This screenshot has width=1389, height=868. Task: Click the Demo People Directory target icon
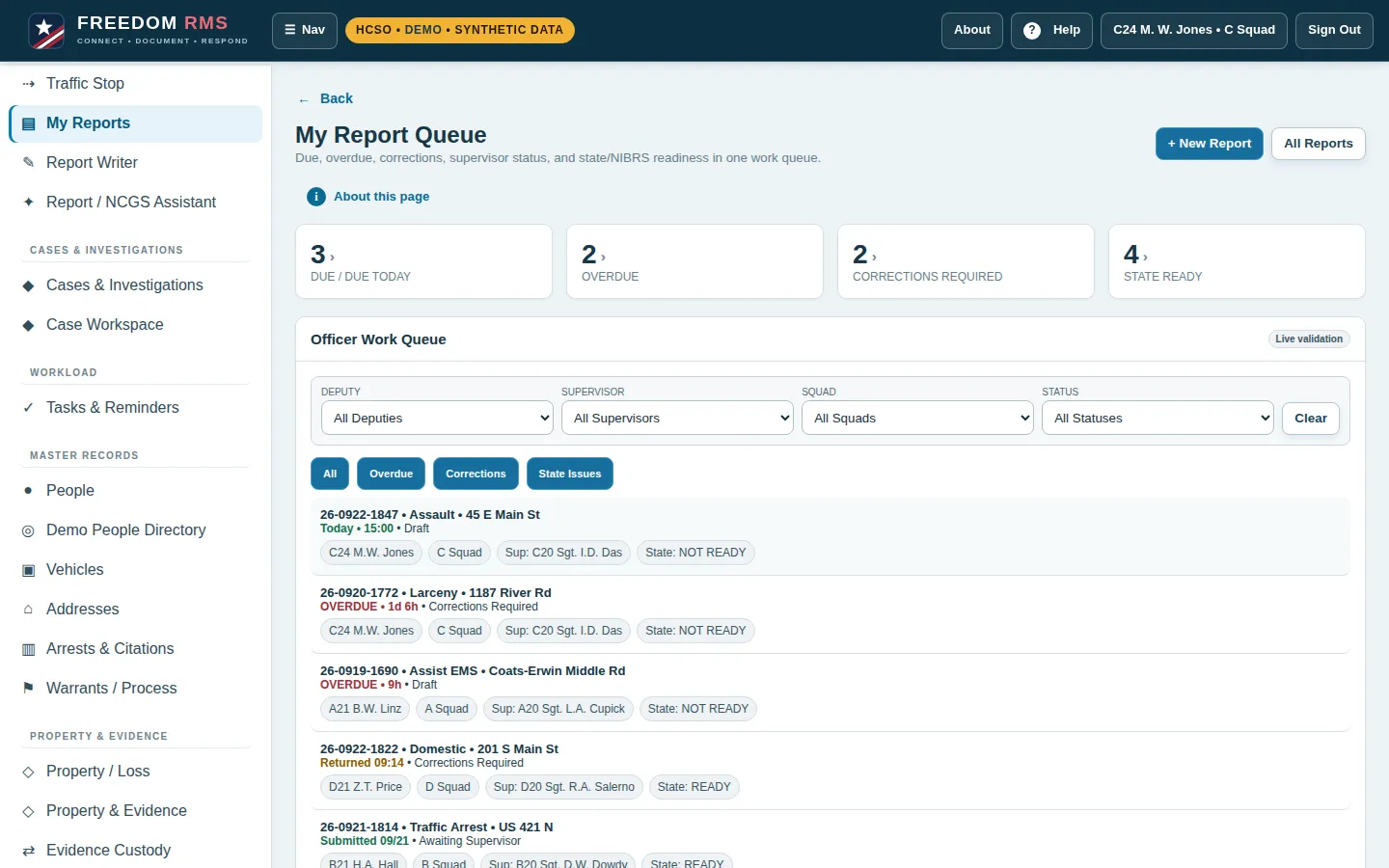pyautogui.click(x=28, y=530)
